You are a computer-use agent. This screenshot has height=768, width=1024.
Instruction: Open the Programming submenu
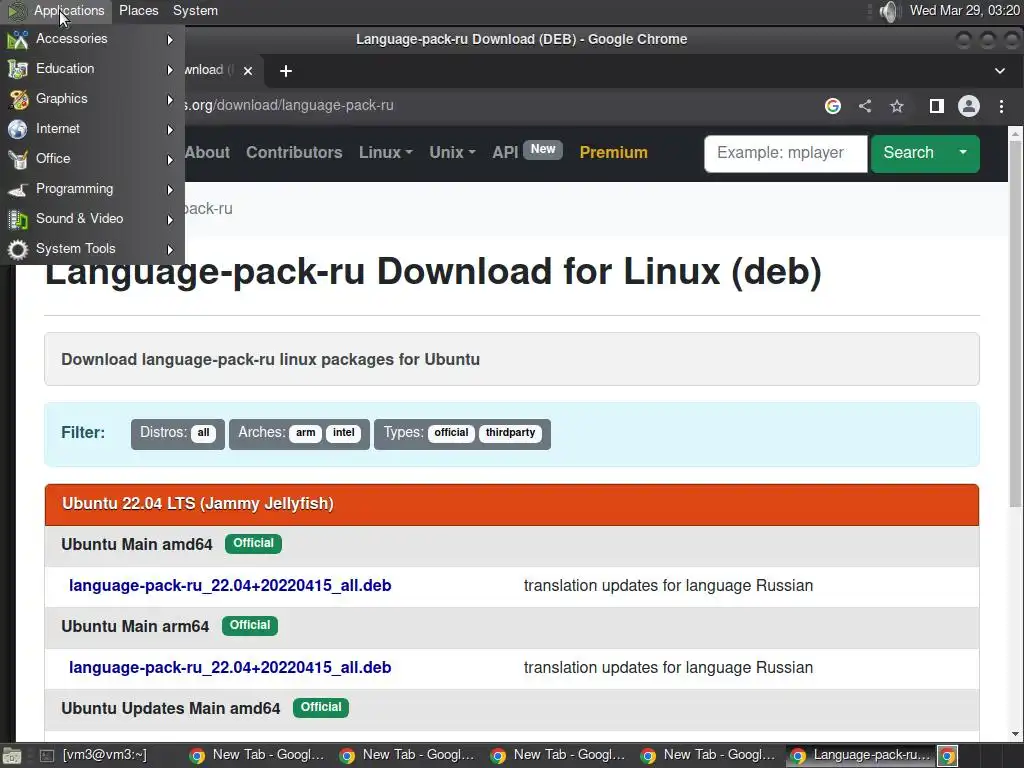coord(91,189)
